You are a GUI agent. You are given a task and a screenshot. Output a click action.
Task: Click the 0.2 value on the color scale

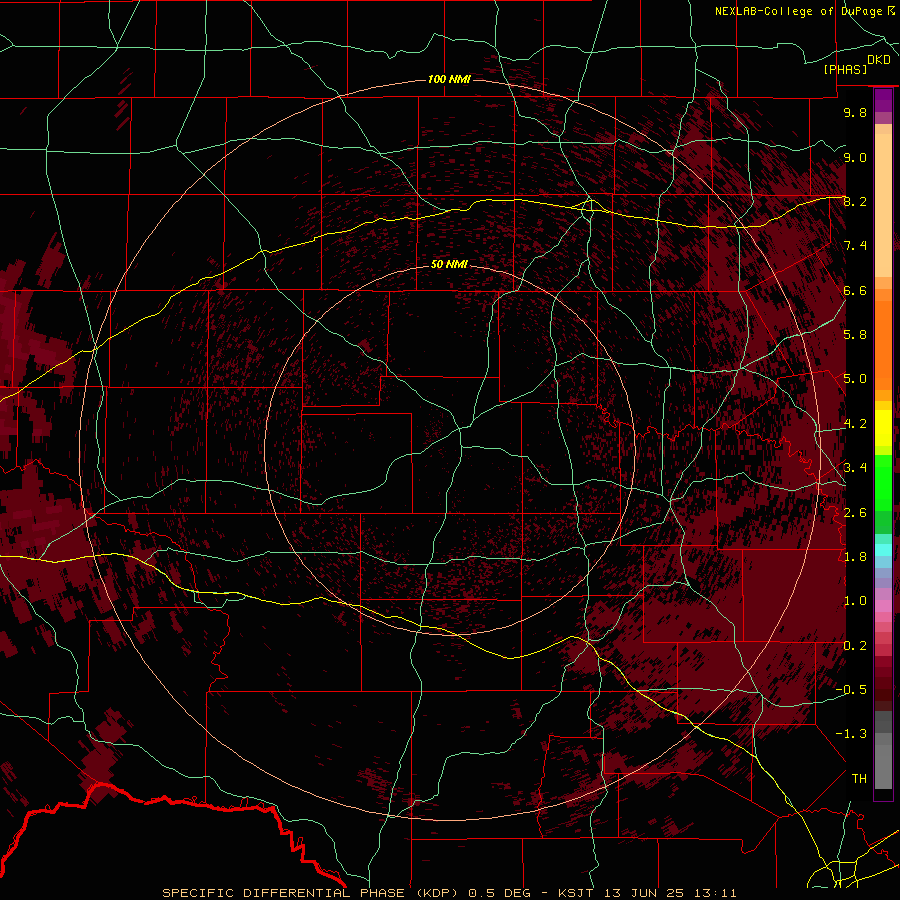tap(855, 646)
